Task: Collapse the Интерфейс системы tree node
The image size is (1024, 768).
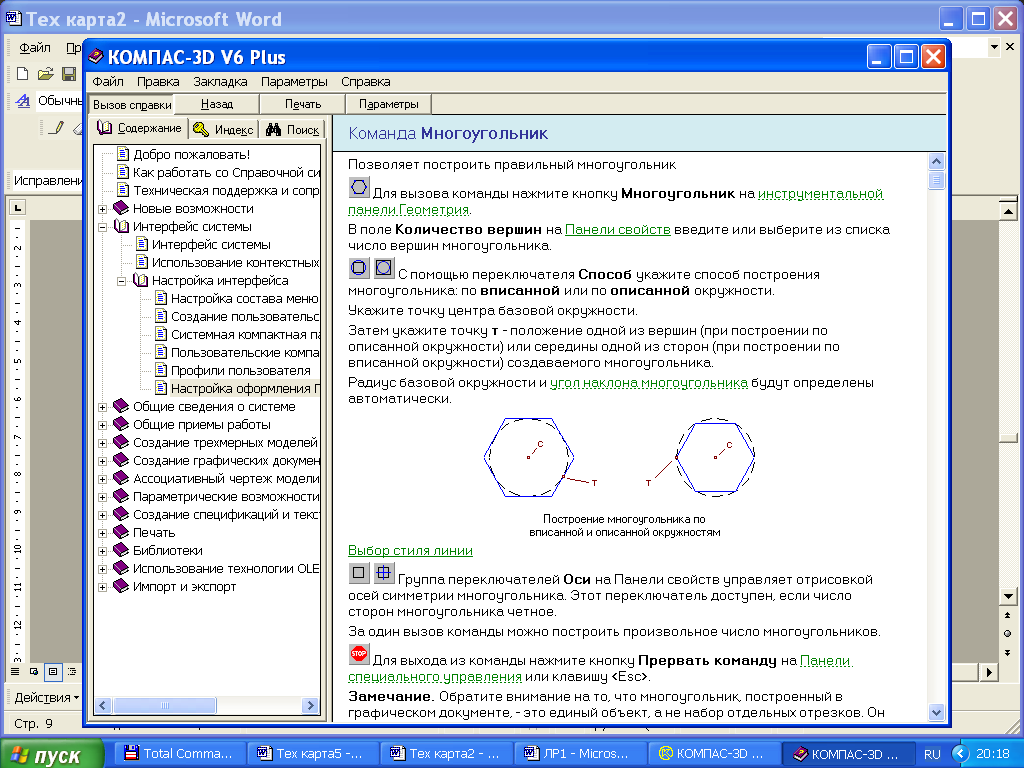Action: click(103, 227)
